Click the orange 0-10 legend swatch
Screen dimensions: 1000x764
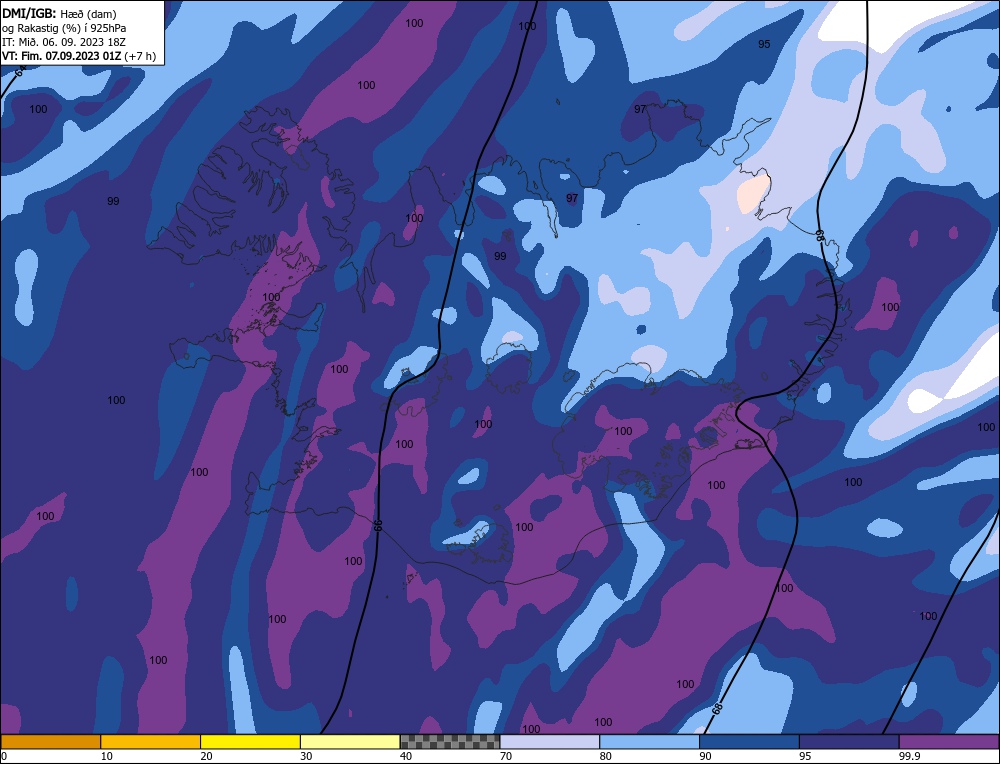click(50, 742)
